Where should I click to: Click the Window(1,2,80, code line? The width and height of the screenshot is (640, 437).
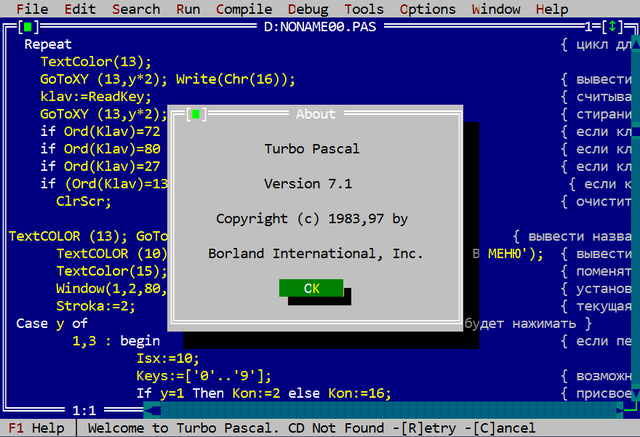tap(112, 288)
